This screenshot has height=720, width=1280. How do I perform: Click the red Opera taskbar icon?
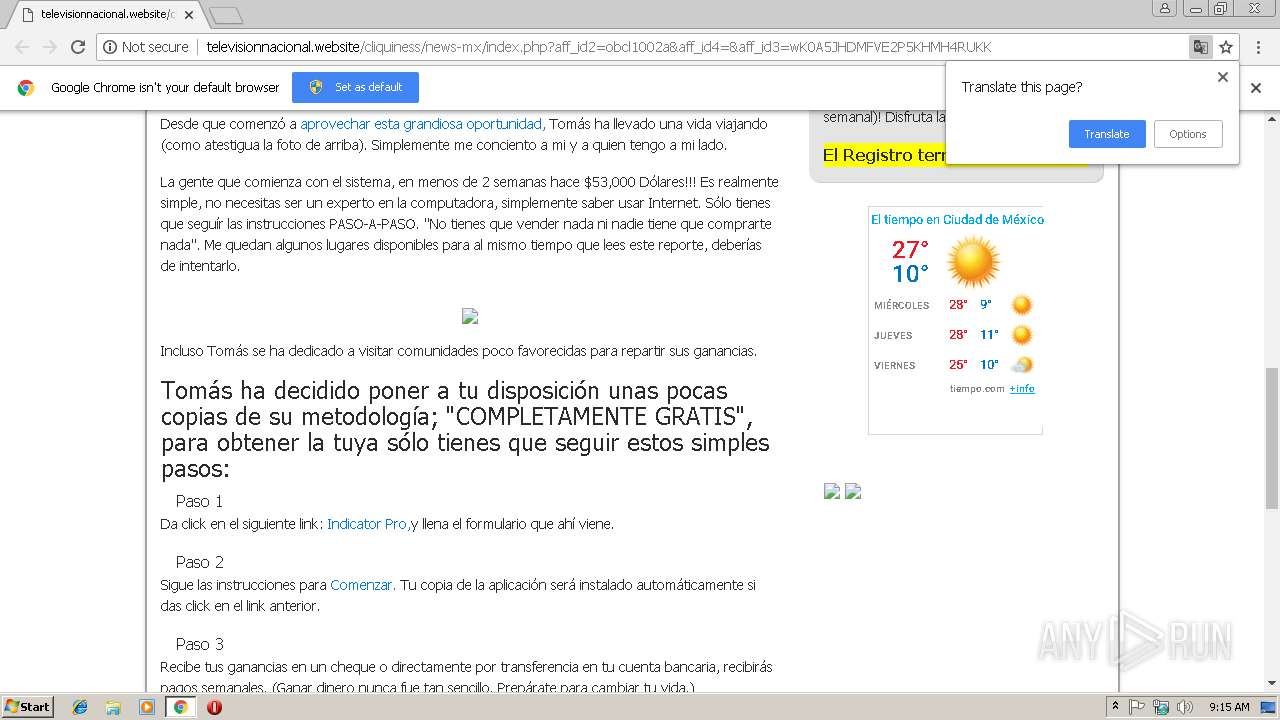point(214,707)
